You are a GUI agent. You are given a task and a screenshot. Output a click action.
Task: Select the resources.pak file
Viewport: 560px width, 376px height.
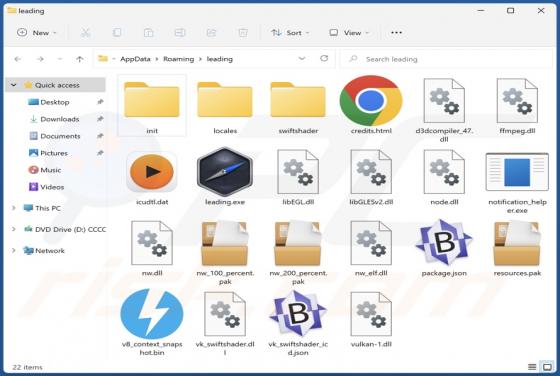pos(517,248)
